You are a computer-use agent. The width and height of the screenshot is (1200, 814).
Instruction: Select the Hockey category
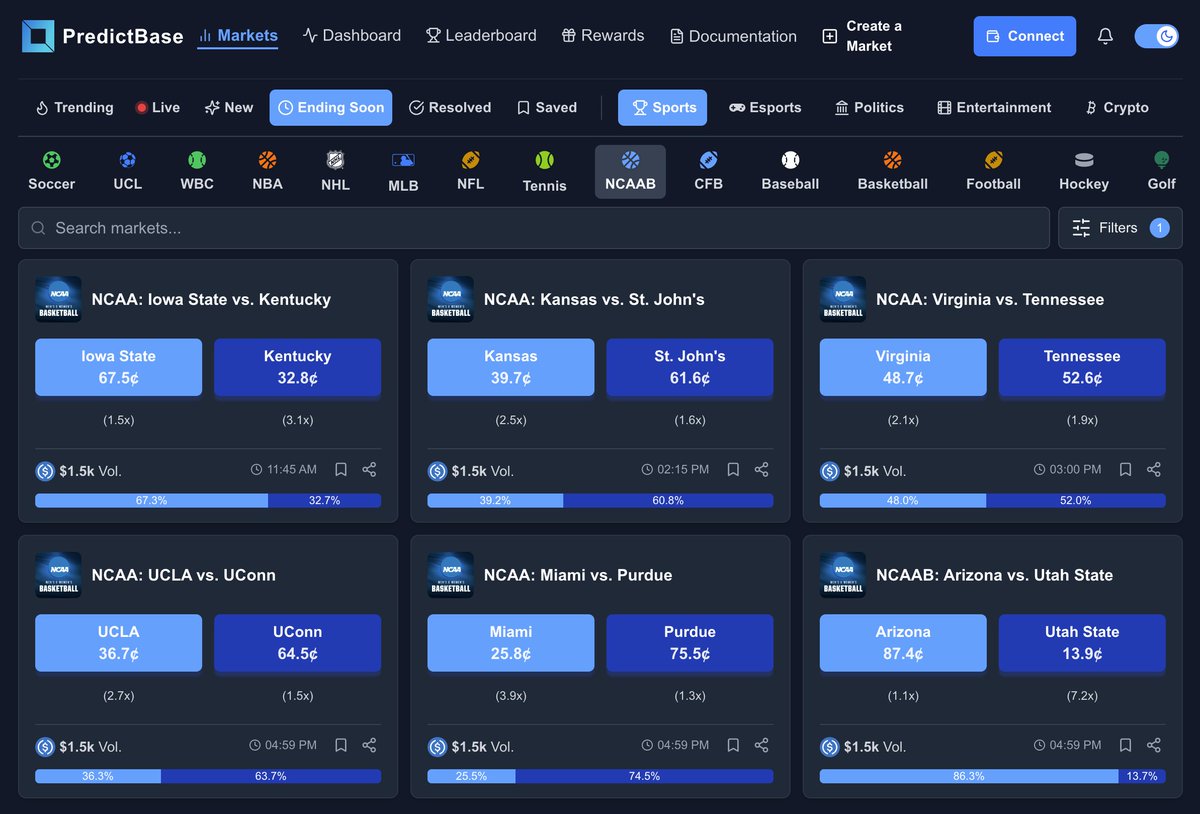tap(1084, 171)
